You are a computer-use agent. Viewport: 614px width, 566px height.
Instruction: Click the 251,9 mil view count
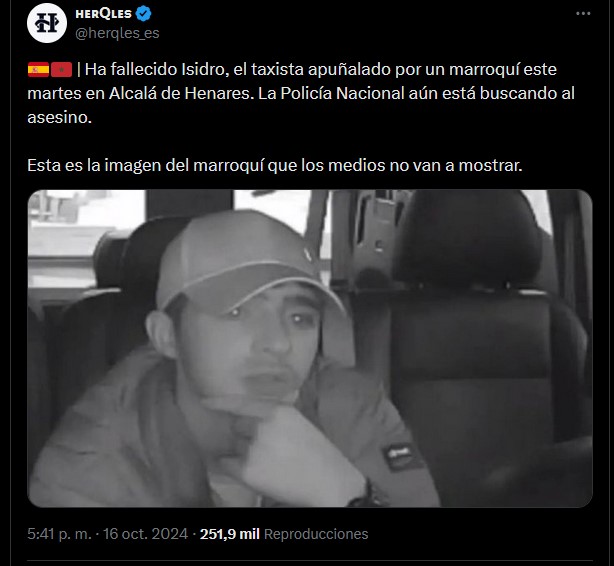pyautogui.click(x=230, y=534)
